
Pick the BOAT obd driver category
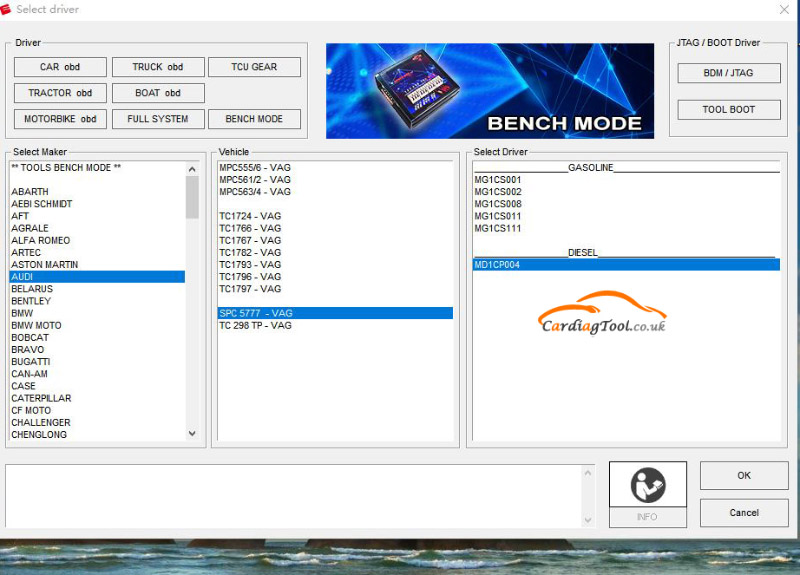click(158, 93)
